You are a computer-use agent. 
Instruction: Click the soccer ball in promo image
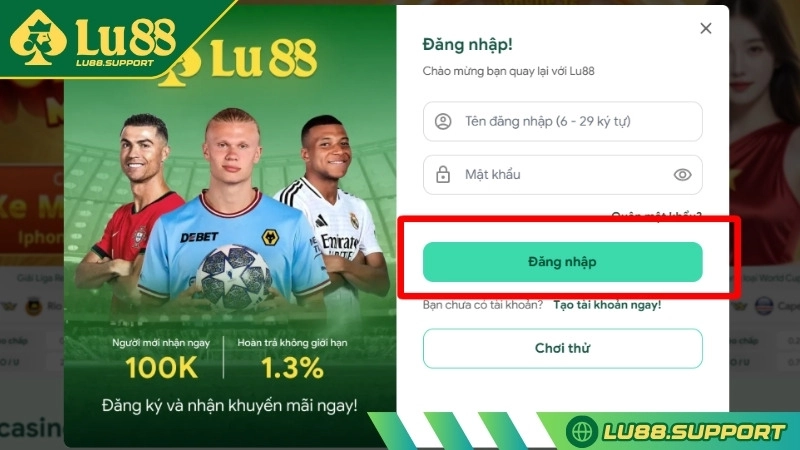point(234,278)
